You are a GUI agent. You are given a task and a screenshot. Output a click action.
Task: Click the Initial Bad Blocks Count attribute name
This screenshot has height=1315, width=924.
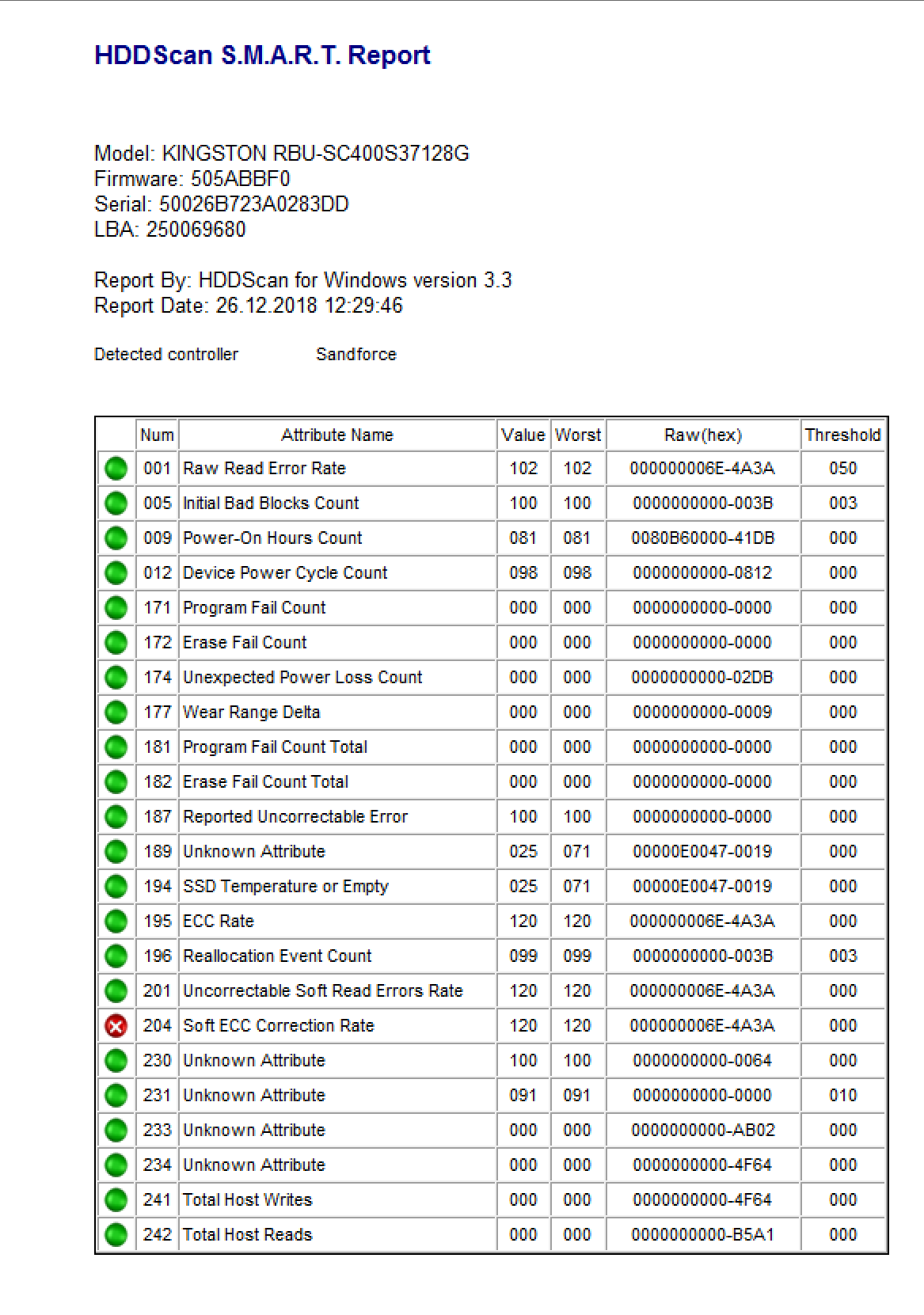click(271, 504)
